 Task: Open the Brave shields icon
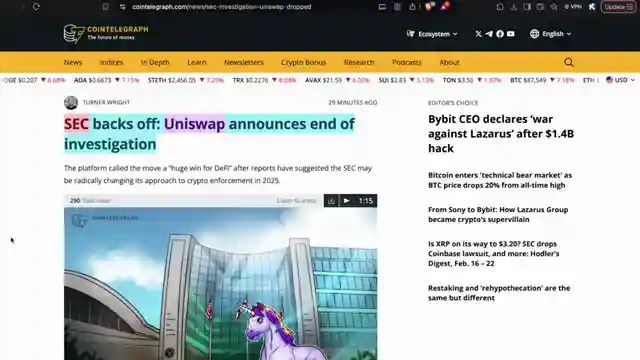coord(429,6)
